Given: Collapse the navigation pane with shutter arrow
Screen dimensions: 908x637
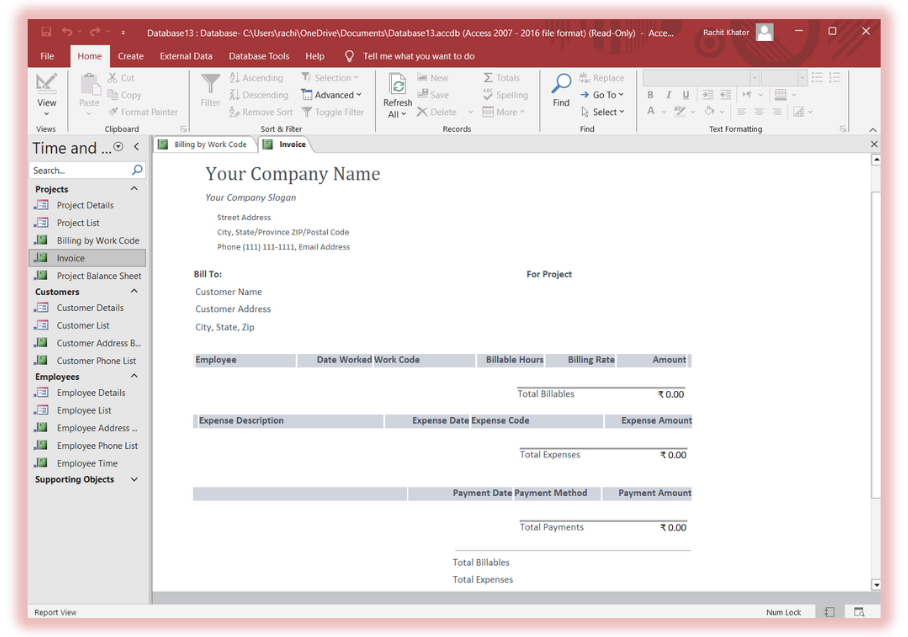Looking at the screenshot, I should click(x=137, y=147).
